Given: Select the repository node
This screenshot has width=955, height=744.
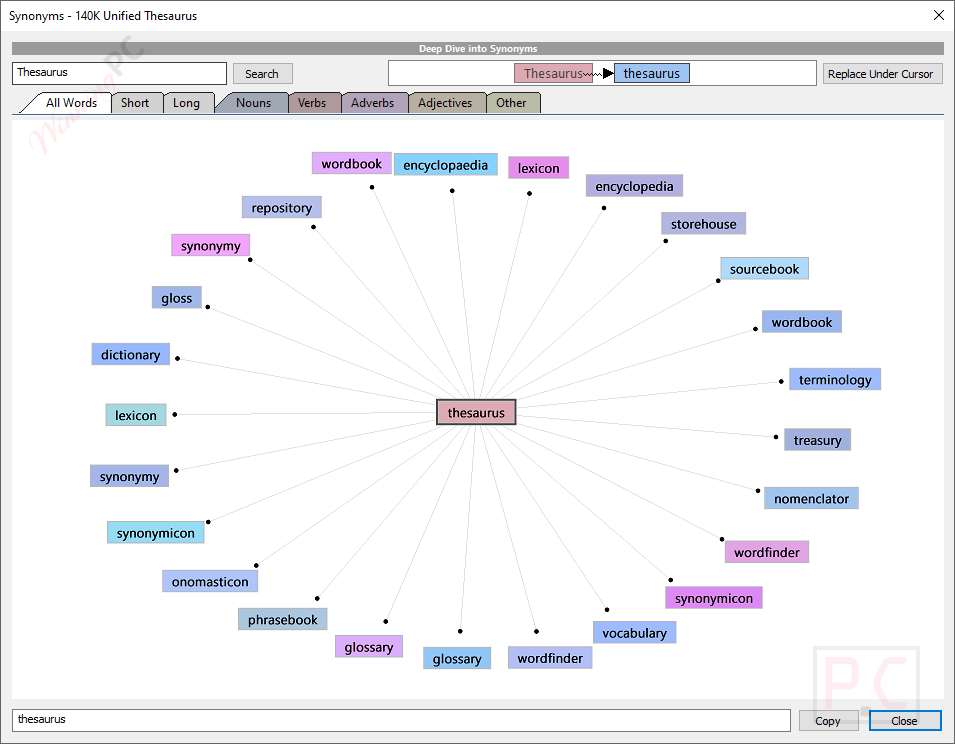Looking at the screenshot, I should (282, 208).
